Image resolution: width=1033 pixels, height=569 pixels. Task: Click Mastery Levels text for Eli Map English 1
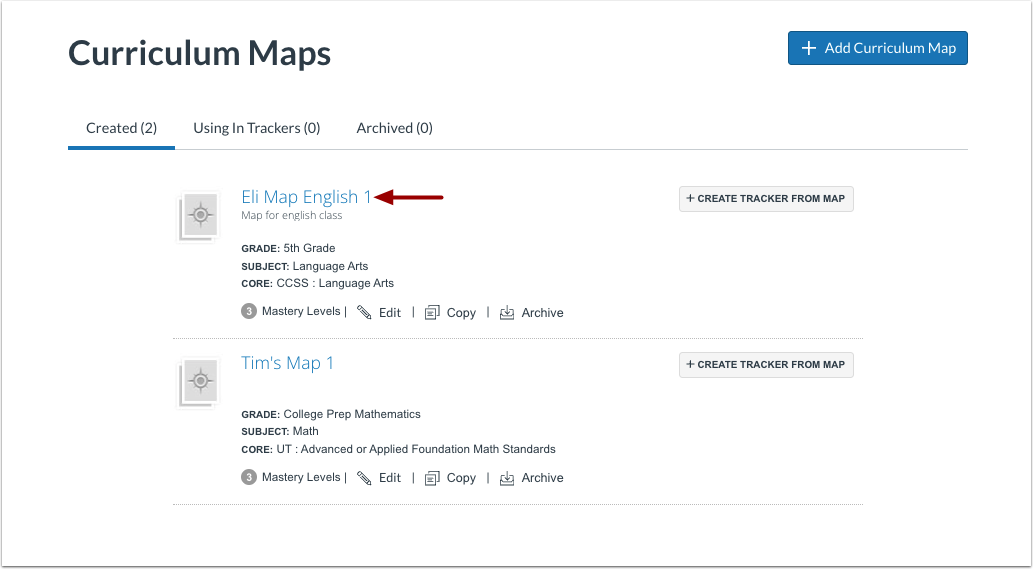click(301, 311)
